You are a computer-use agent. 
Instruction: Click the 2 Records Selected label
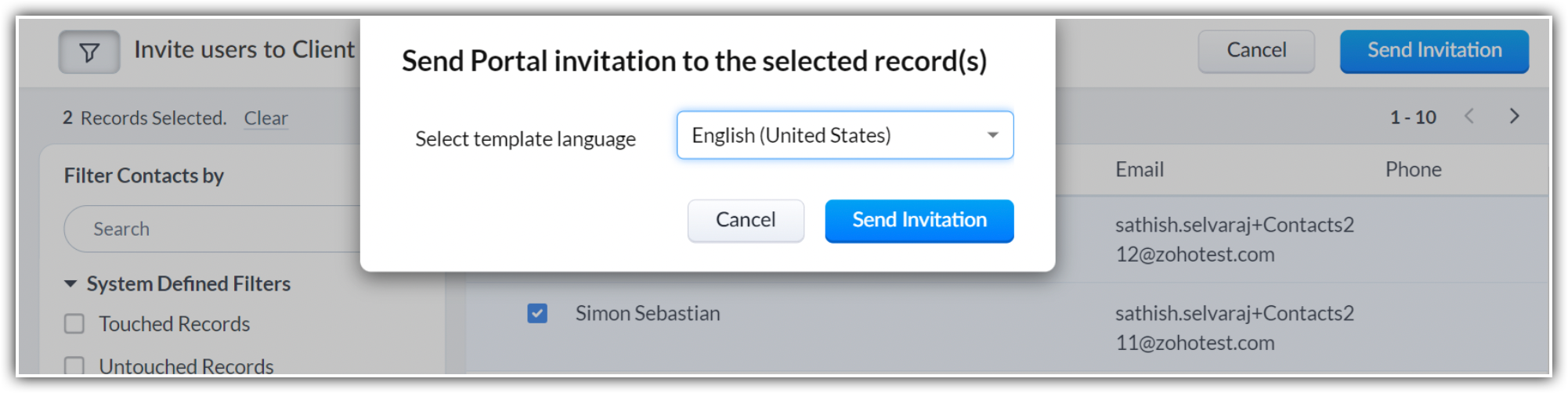[x=144, y=118]
